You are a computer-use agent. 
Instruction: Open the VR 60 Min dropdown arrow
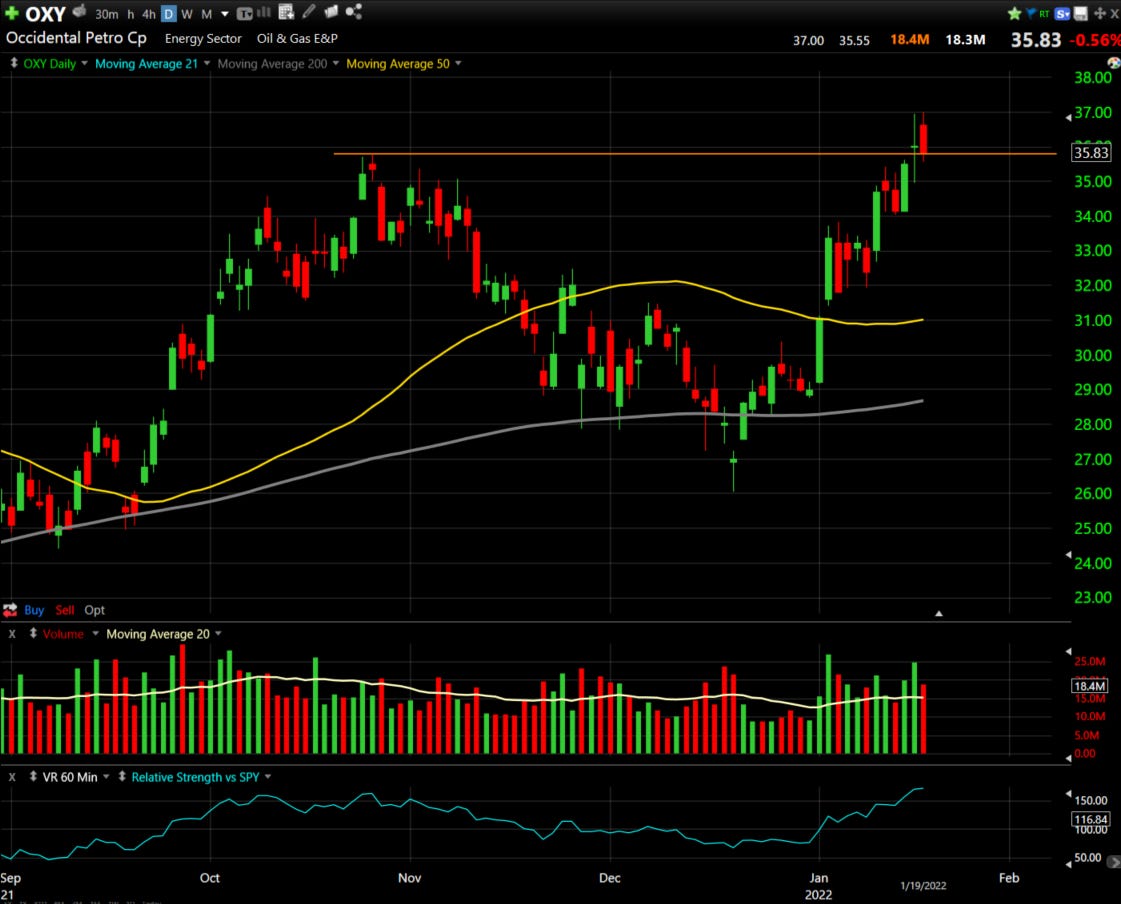pyautogui.click(x=106, y=776)
